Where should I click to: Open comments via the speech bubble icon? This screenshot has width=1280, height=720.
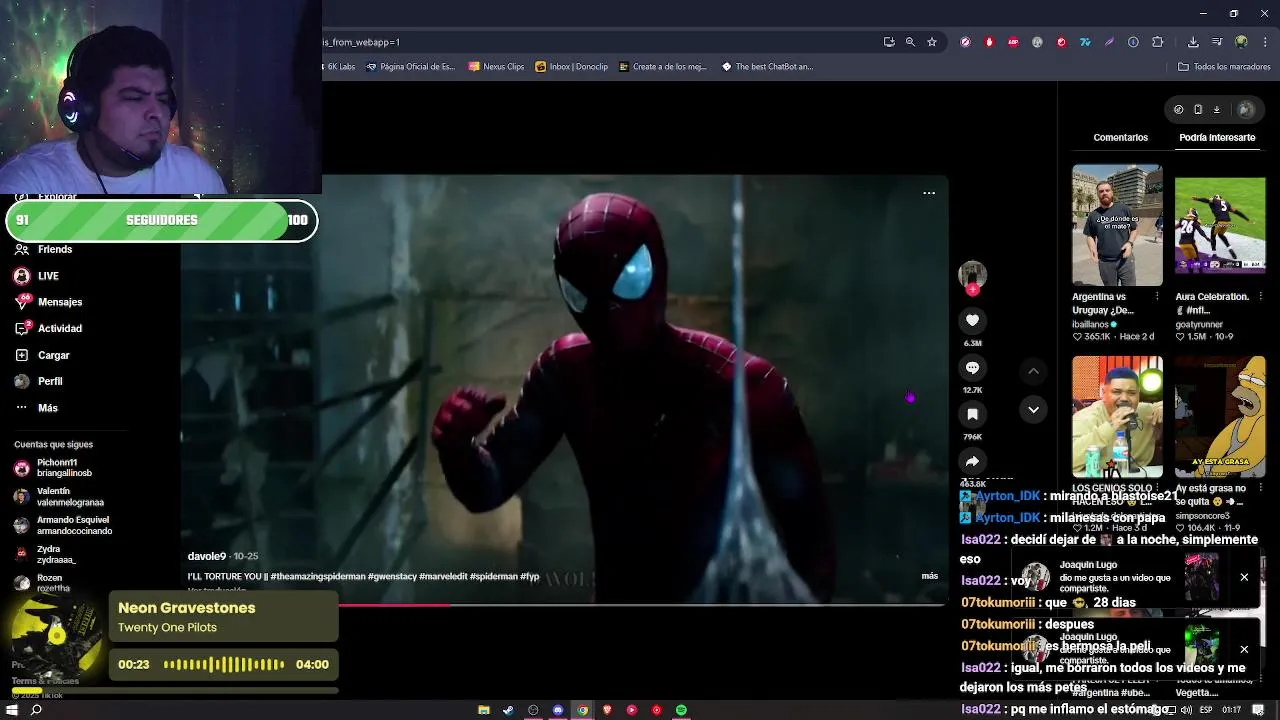point(972,367)
